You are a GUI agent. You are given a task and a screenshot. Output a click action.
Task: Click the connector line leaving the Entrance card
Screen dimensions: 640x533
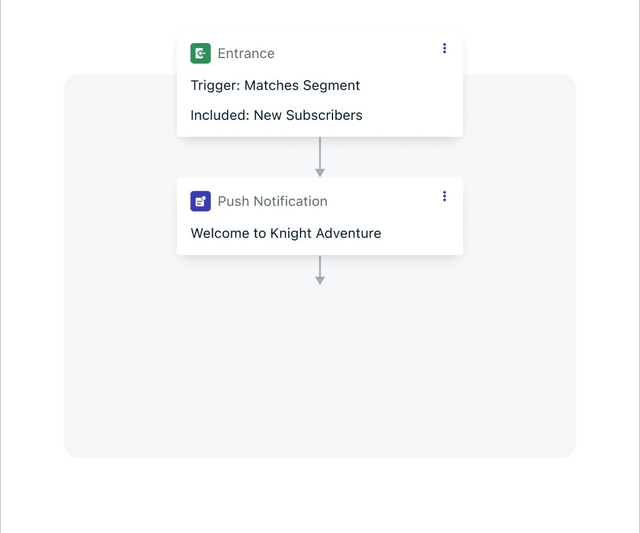click(320, 153)
